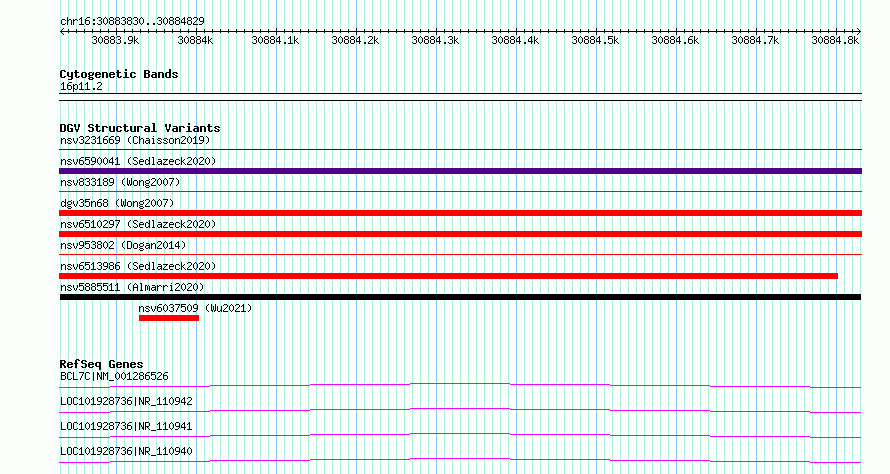Click the red bar under nsv6513986

[x=448, y=276]
